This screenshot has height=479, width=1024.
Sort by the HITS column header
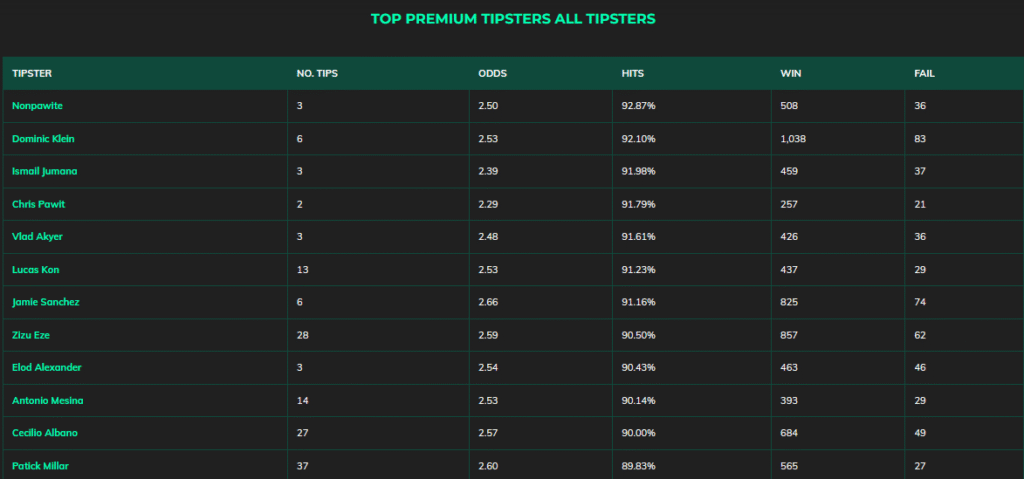coord(633,73)
